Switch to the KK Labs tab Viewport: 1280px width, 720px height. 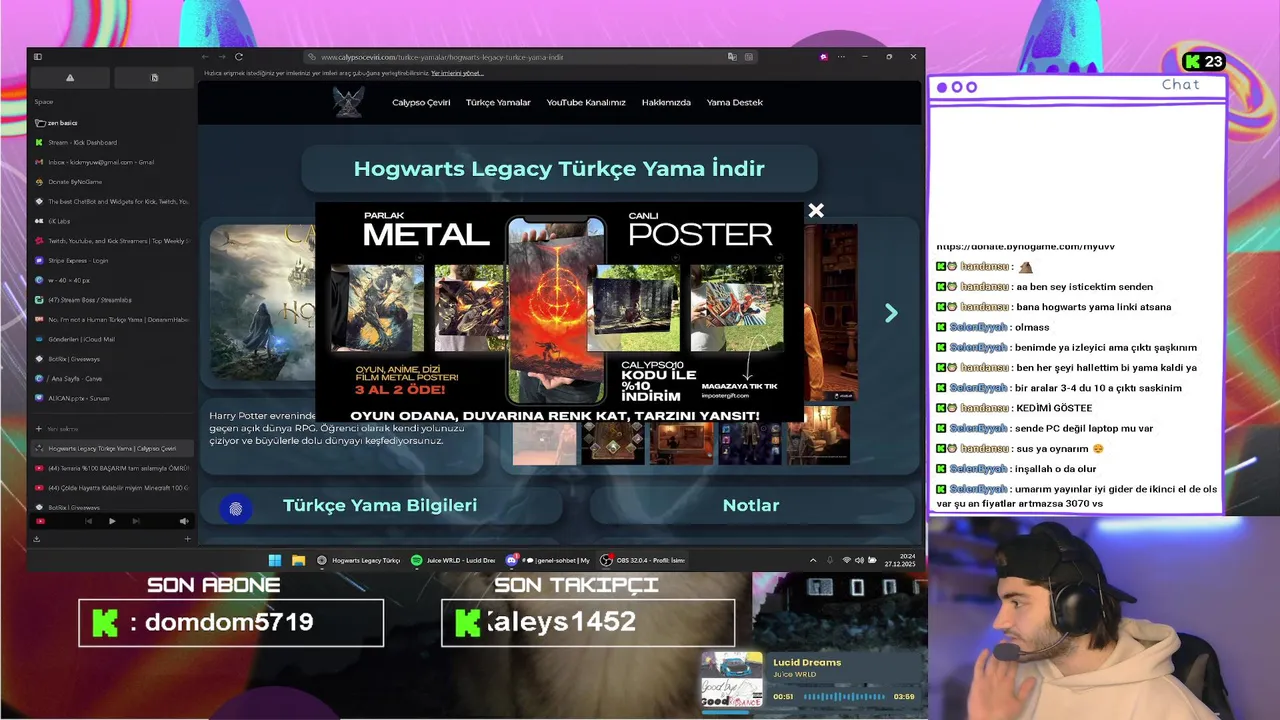[x=111, y=221]
